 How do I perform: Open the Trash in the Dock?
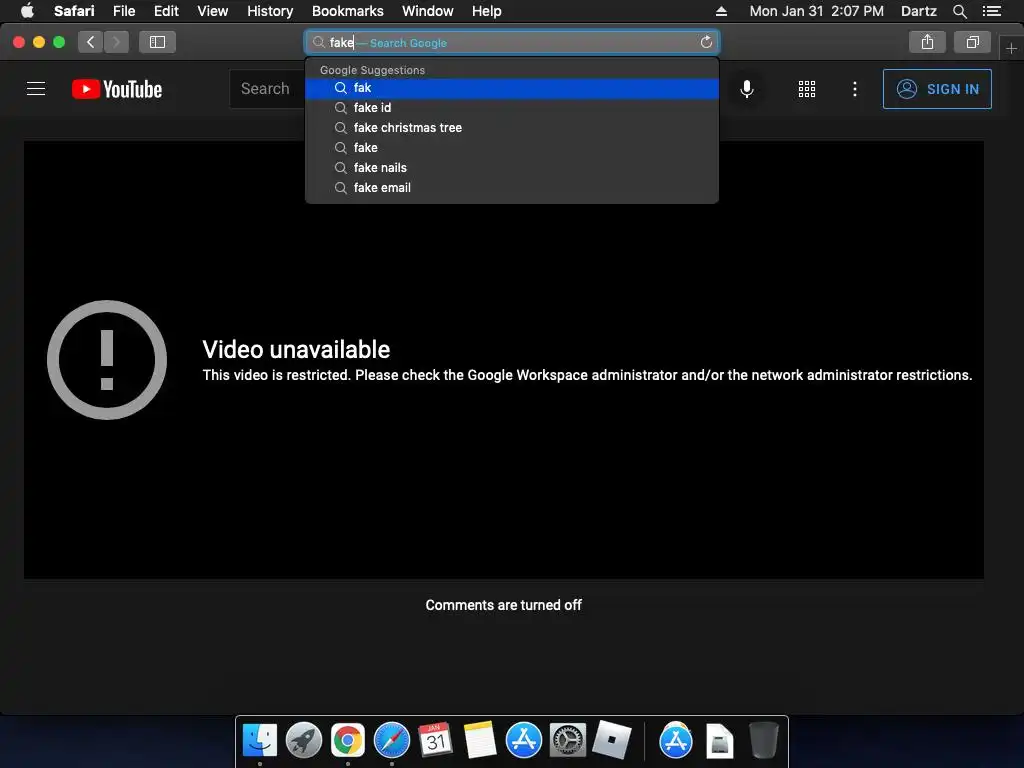tap(763, 741)
